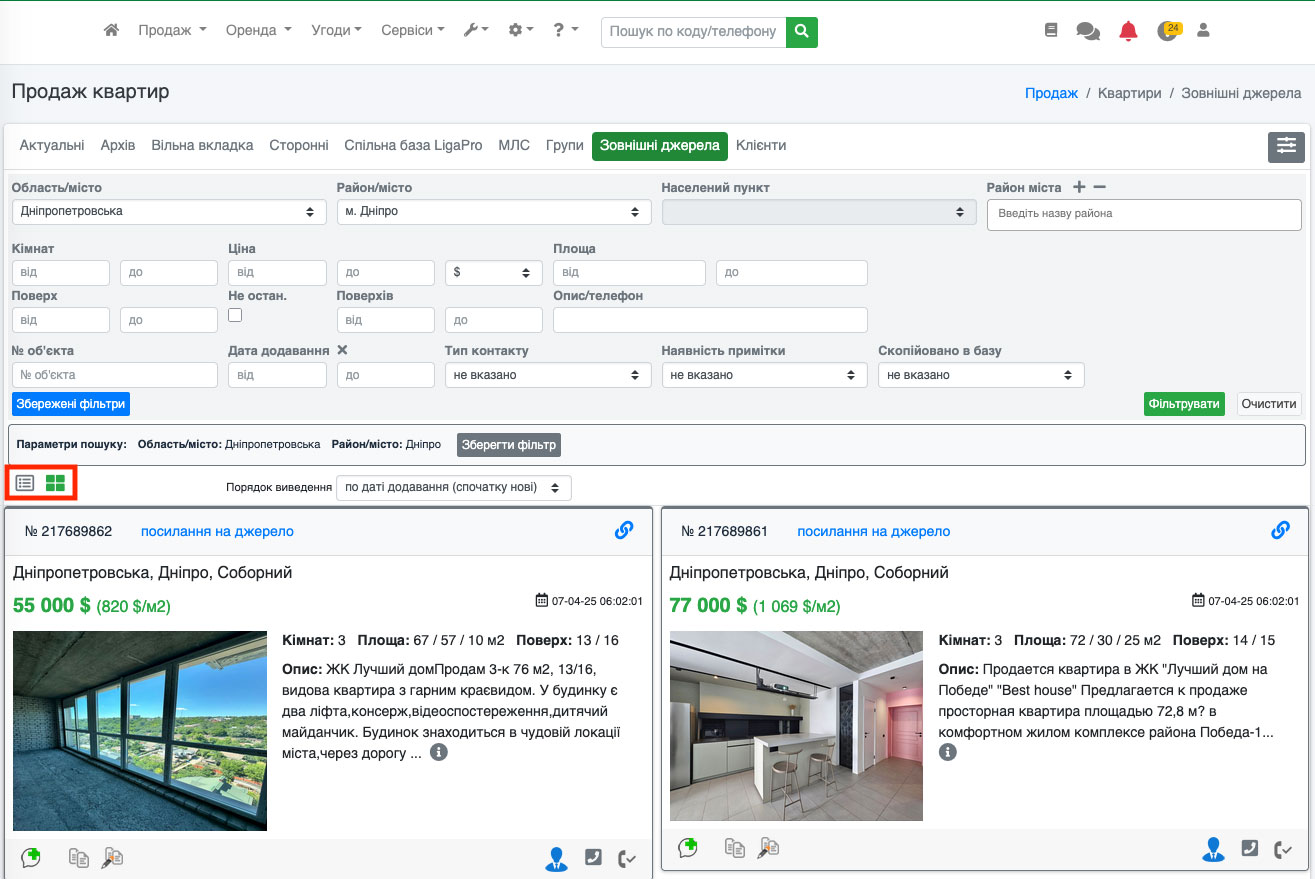Click the green 'Фільтрувати' button

(x=1184, y=404)
